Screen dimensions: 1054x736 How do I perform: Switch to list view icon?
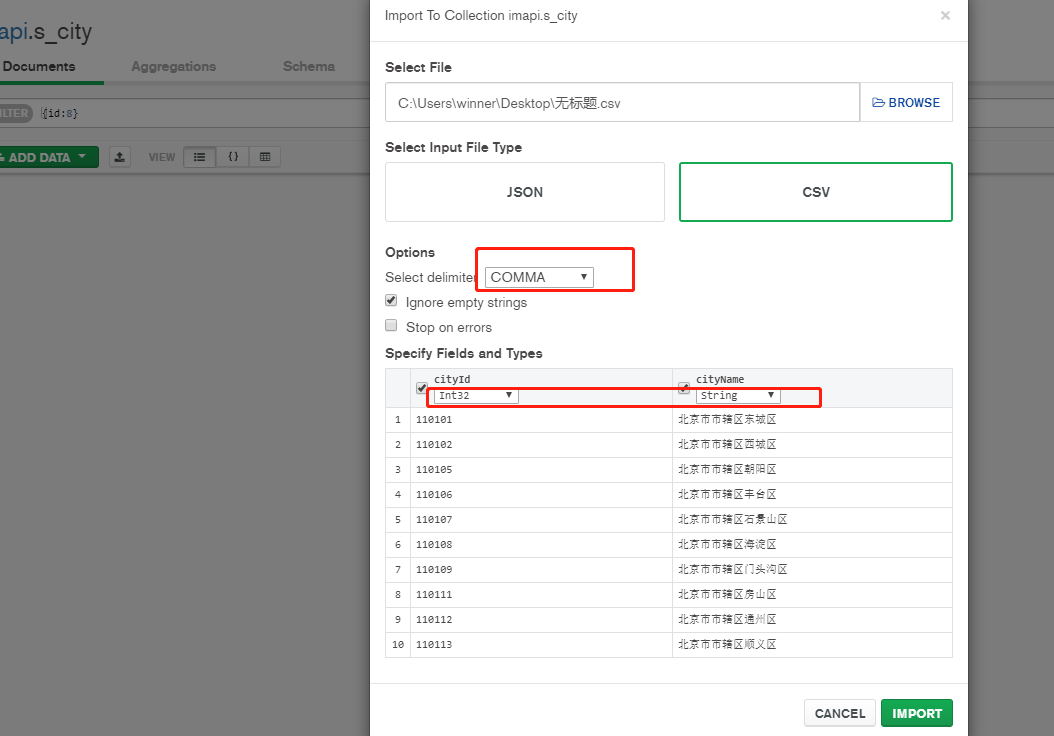(x=199, y=157)
